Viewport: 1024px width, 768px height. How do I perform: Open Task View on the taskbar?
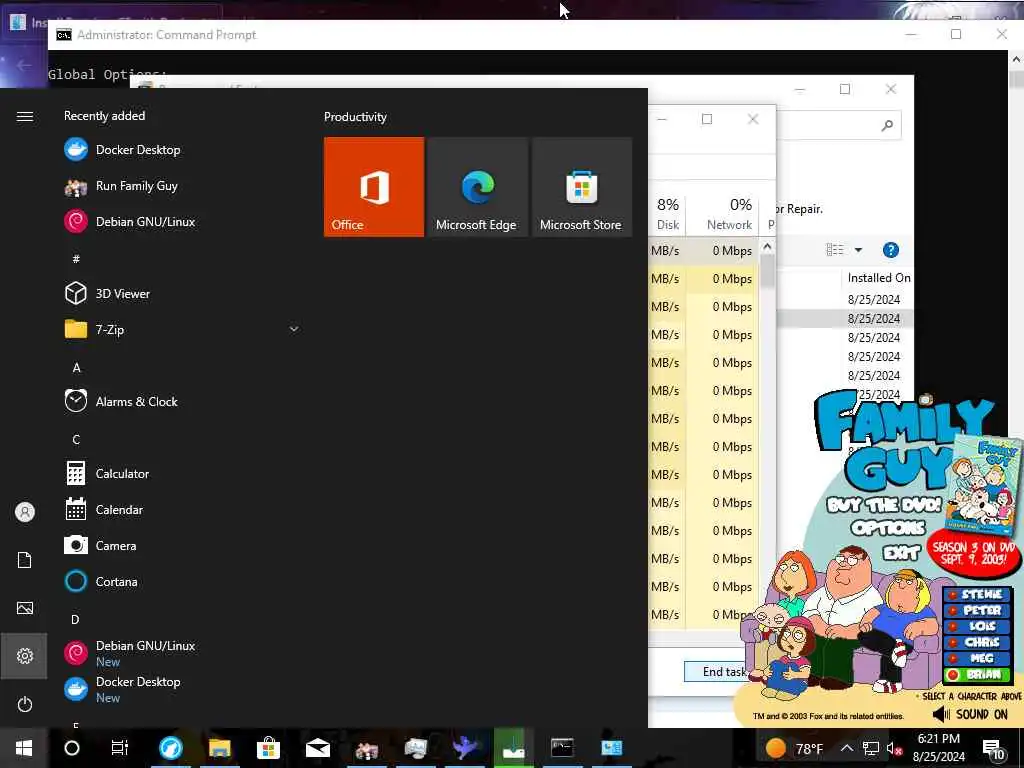click(x=120, y=748)
